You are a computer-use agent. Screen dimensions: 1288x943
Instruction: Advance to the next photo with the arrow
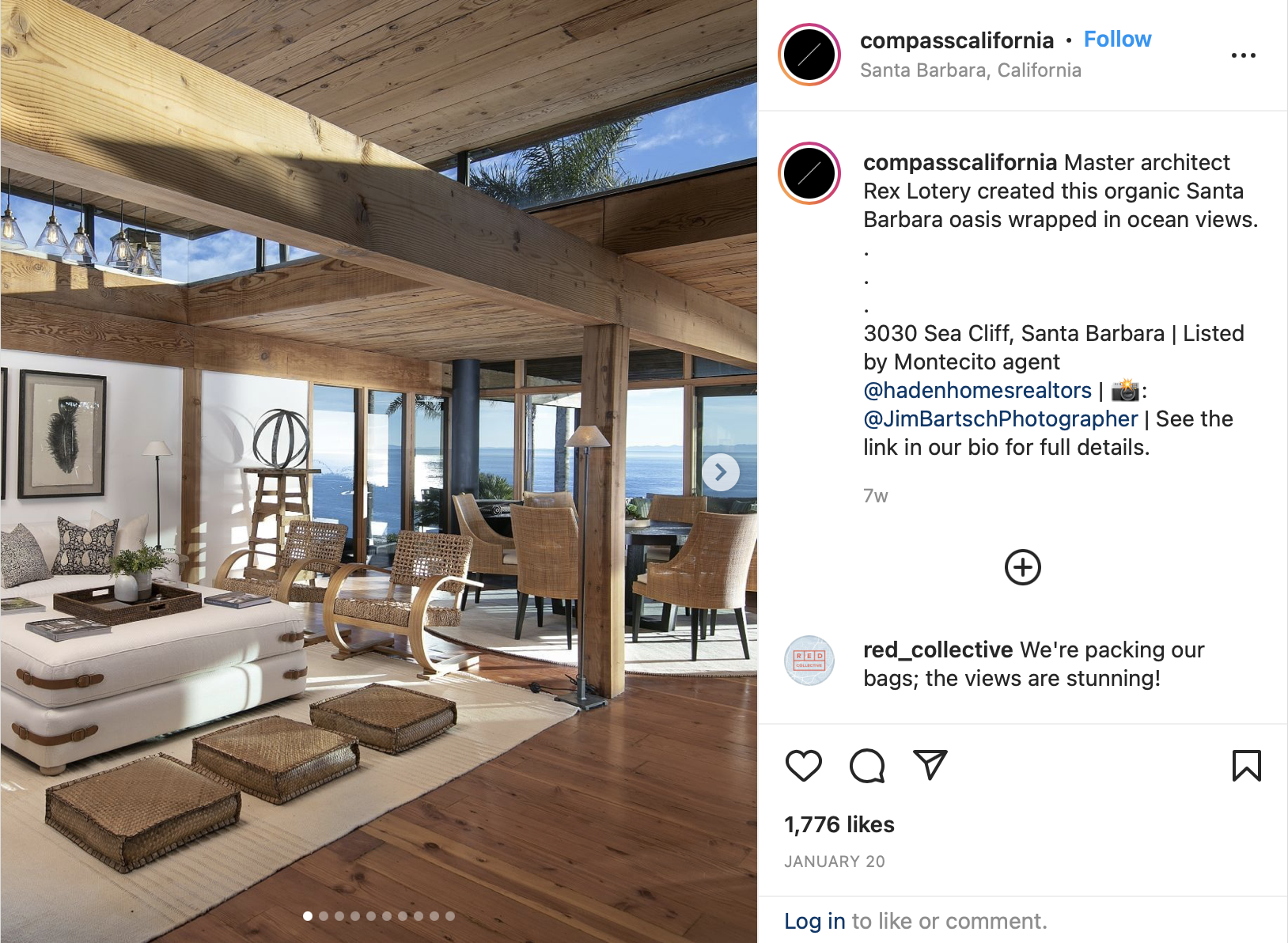pos(721,472)
